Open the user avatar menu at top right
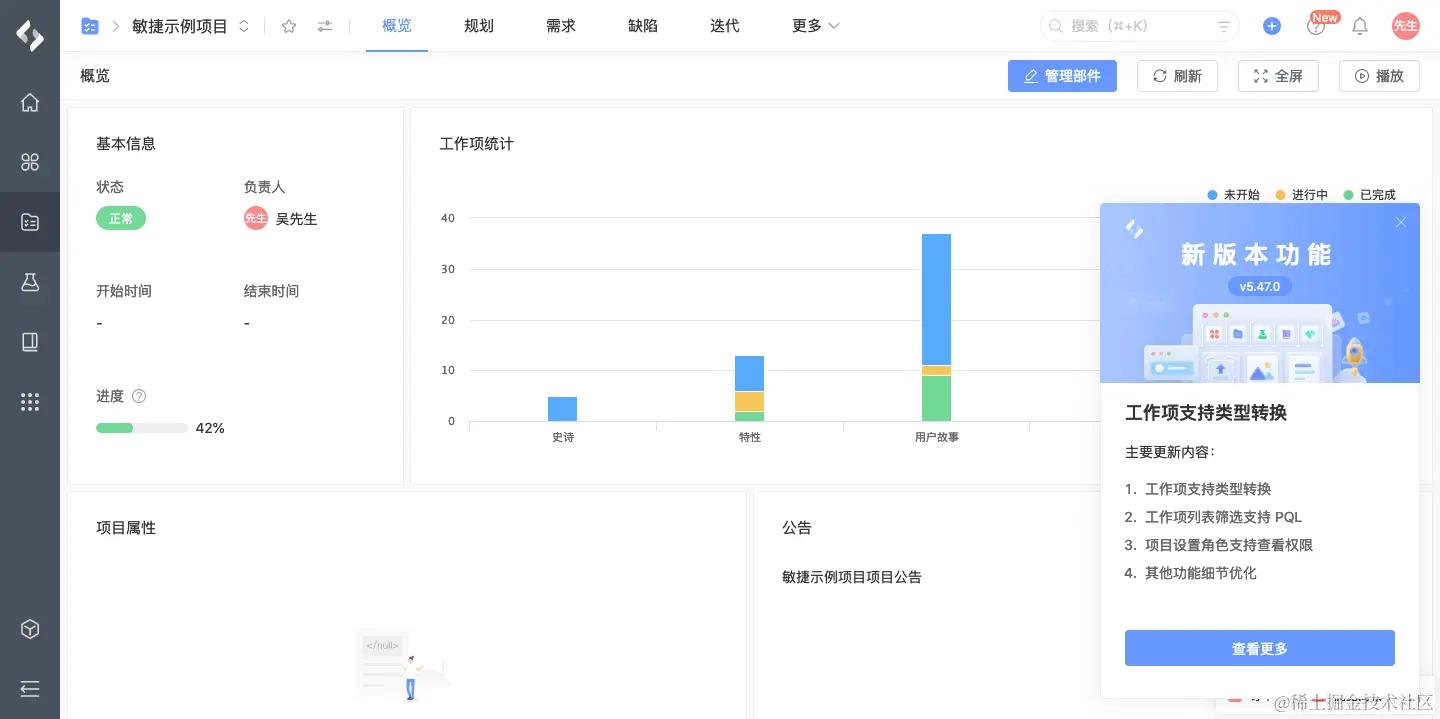This screenshot has width=1440, height=719. pos(1406,26)
